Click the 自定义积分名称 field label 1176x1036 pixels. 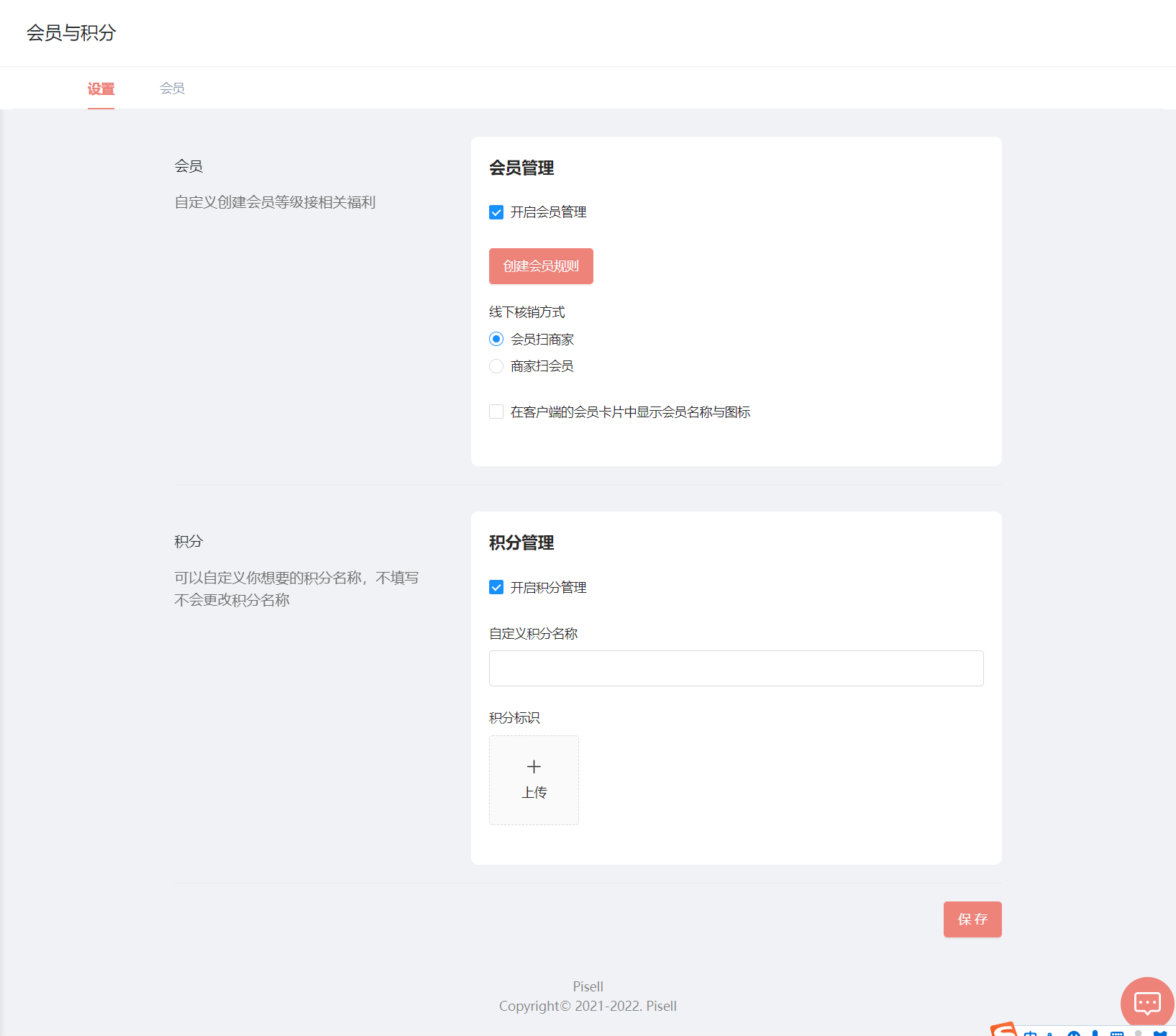[534, 634]
